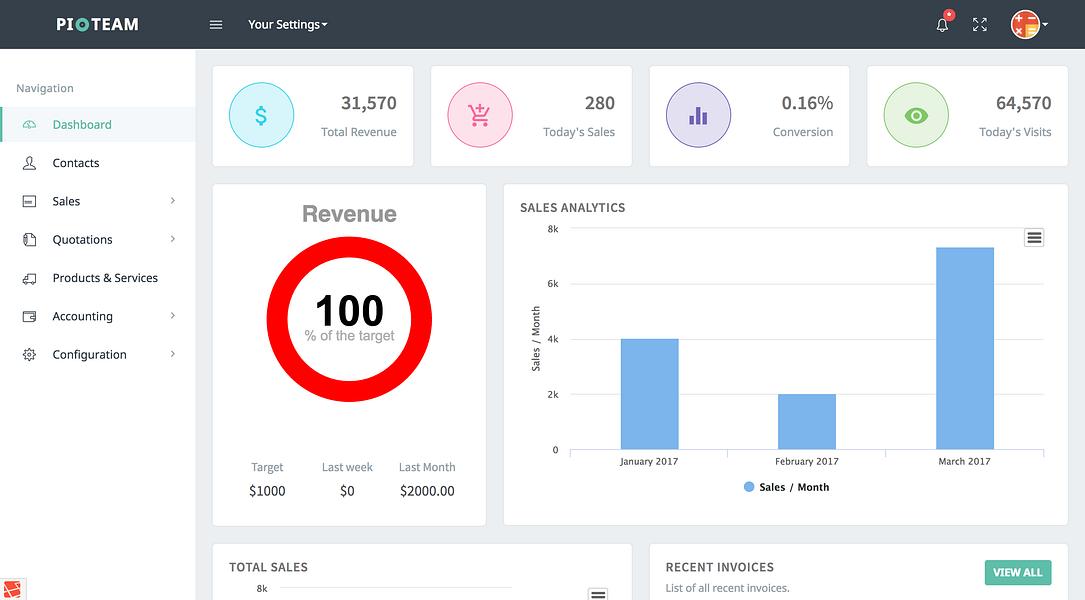
Task: Toggle the Sales / Month legend series
Action: (x=786, y=487)
